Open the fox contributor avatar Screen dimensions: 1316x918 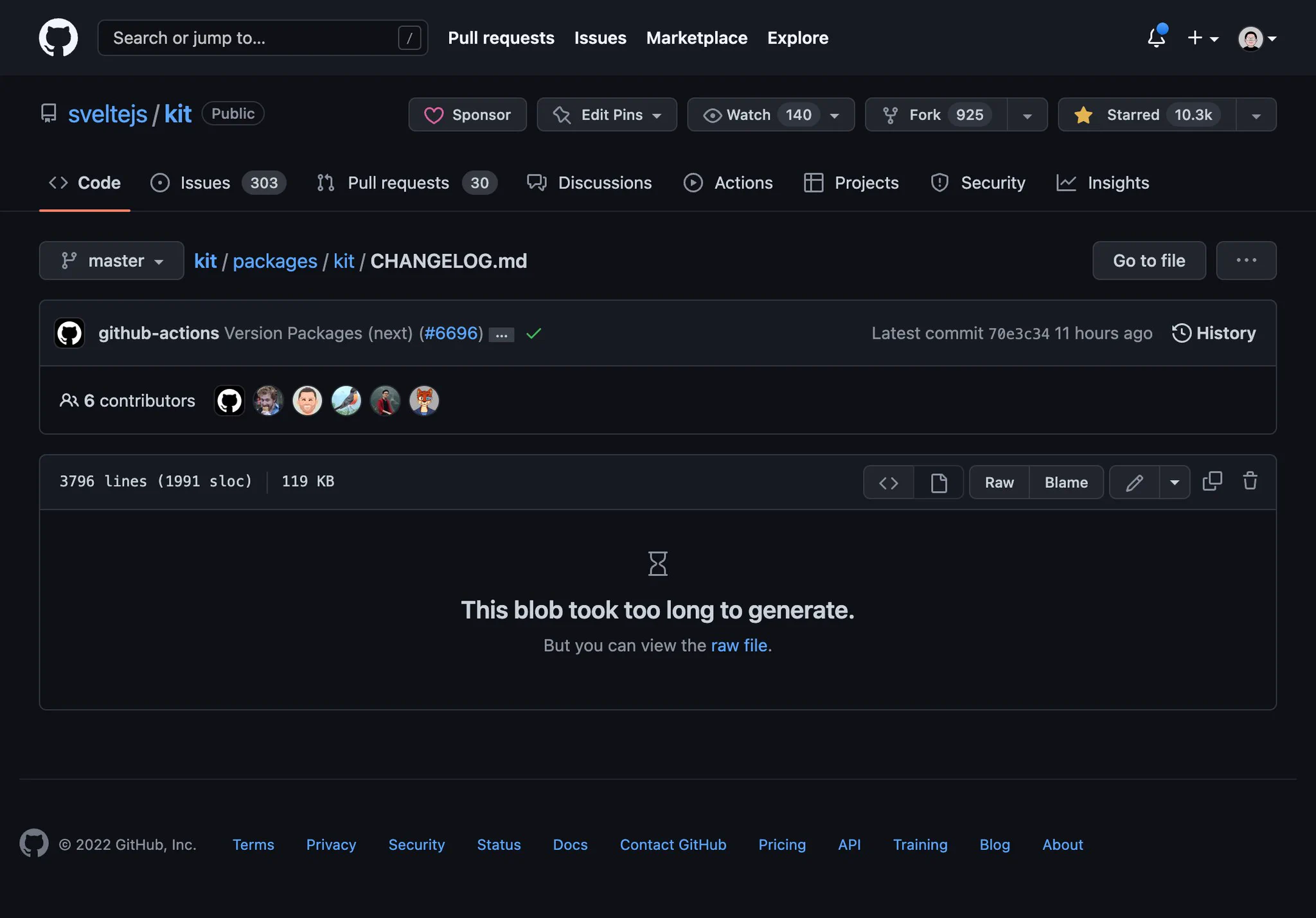tap(424, 401)
